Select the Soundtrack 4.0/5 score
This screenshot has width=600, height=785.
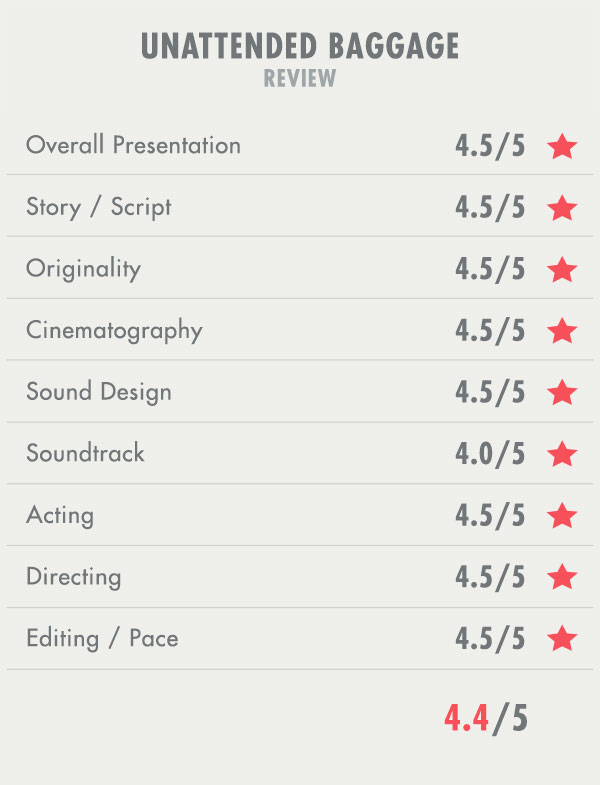click(x=490, y=454)
